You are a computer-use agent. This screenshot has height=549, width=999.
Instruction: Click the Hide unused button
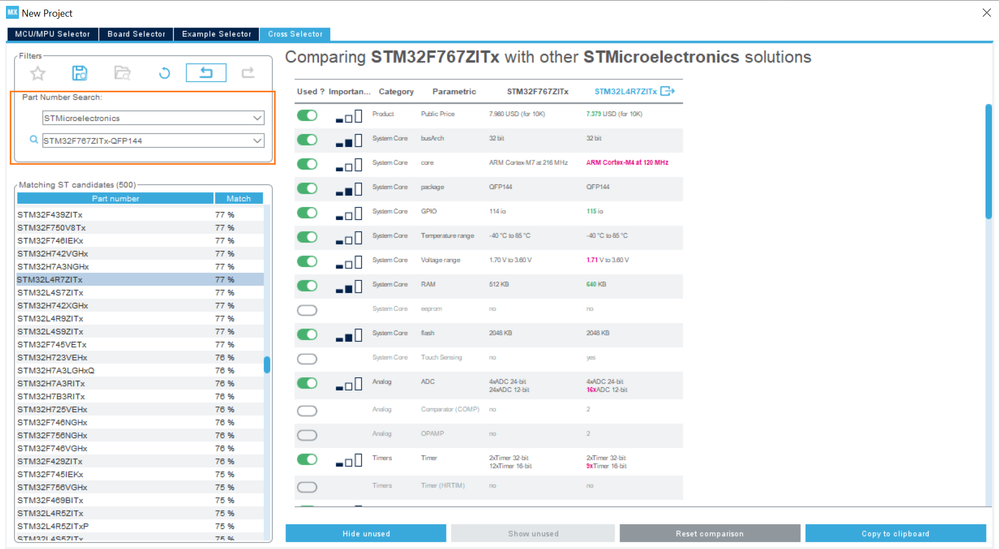coord(366,534)
